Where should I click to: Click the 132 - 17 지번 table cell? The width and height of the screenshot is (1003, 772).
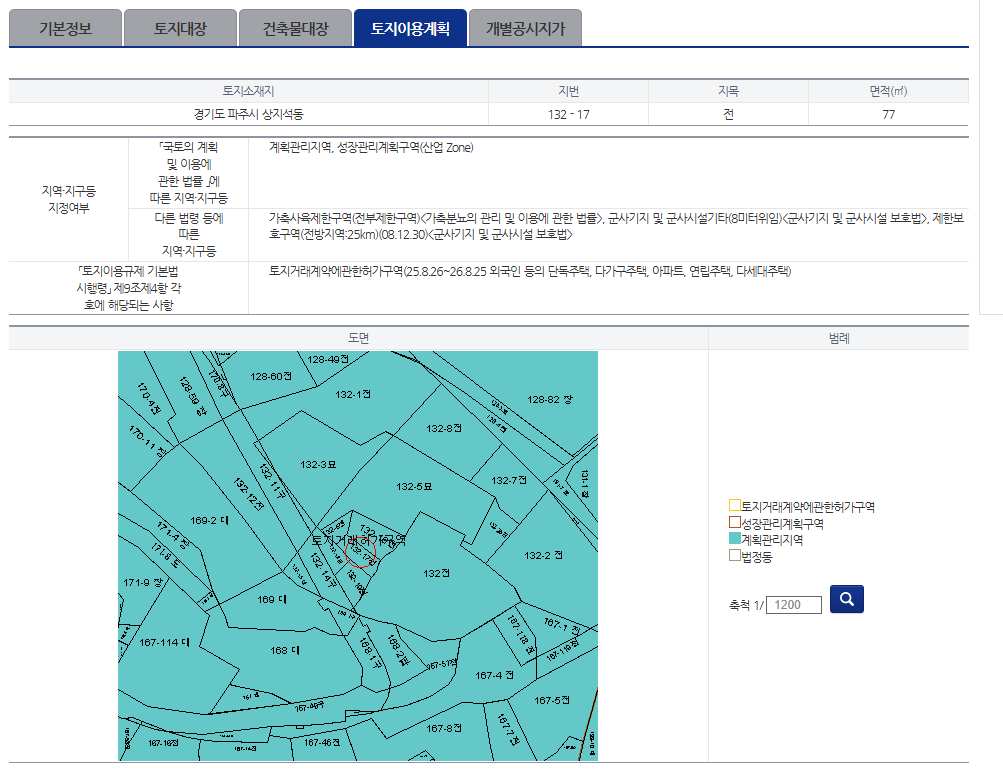(x=568, y=114)
